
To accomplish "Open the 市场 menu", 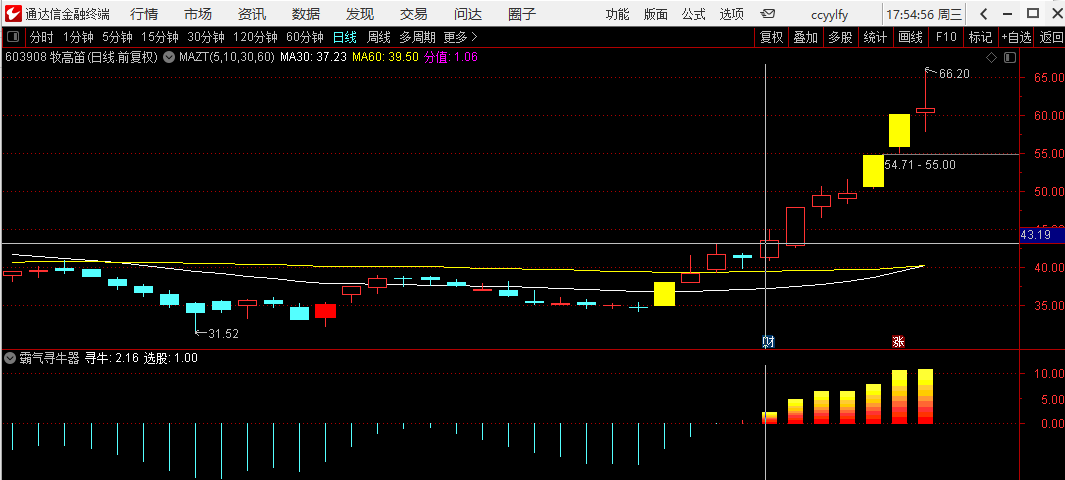I will [198, 14].
